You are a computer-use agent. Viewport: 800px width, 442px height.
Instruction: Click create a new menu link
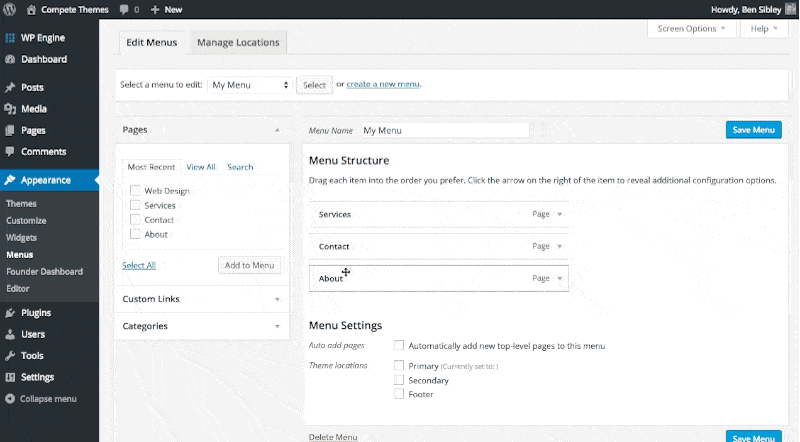point(383,84)
